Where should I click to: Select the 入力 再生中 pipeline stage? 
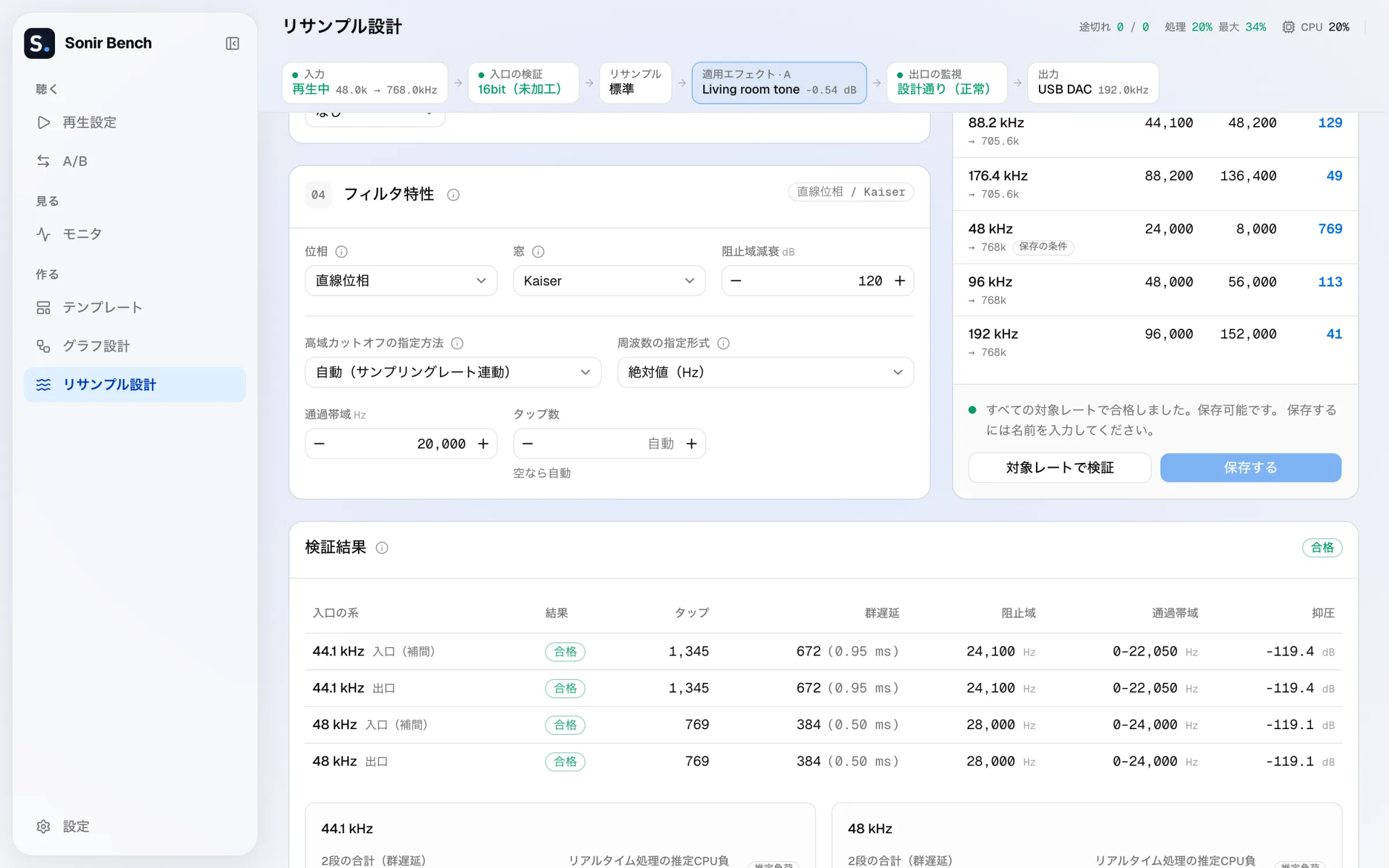pyautogui.click(x=365, y=83)
